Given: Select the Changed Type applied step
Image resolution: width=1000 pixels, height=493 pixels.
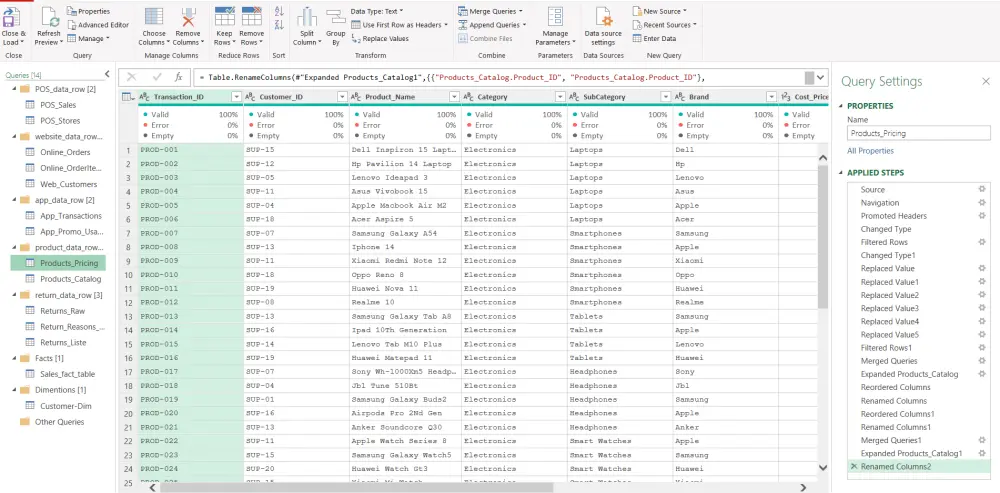Looking at the screenshot, I should tap(886, 229).
